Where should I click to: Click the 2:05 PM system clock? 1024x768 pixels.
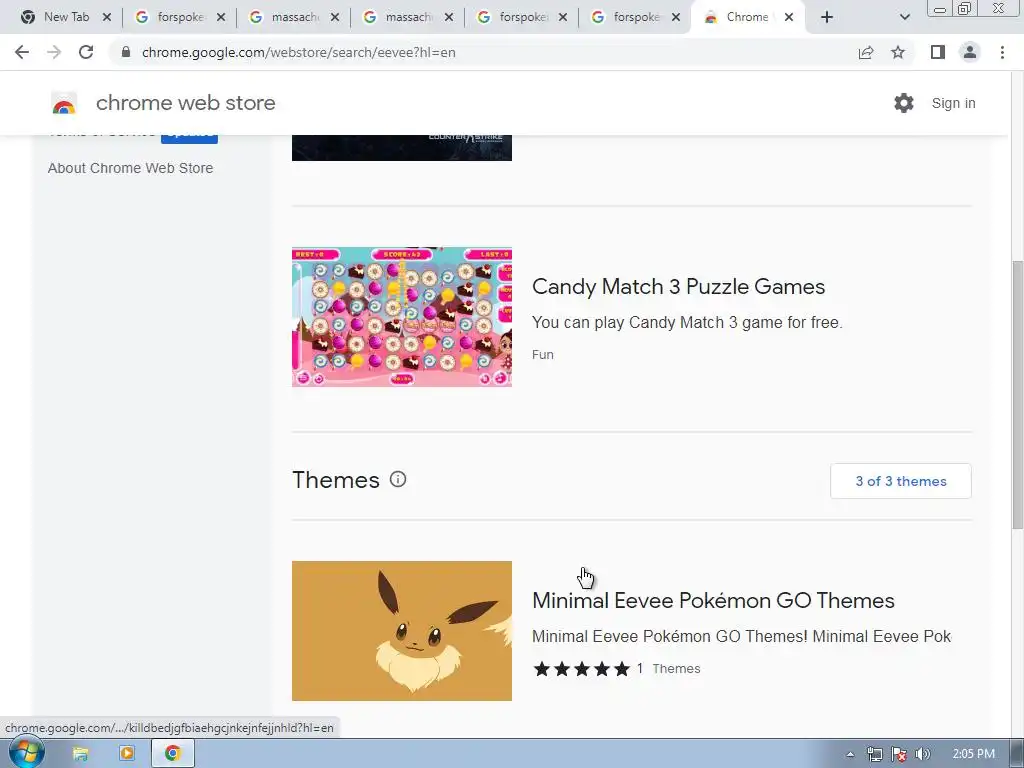974,754
